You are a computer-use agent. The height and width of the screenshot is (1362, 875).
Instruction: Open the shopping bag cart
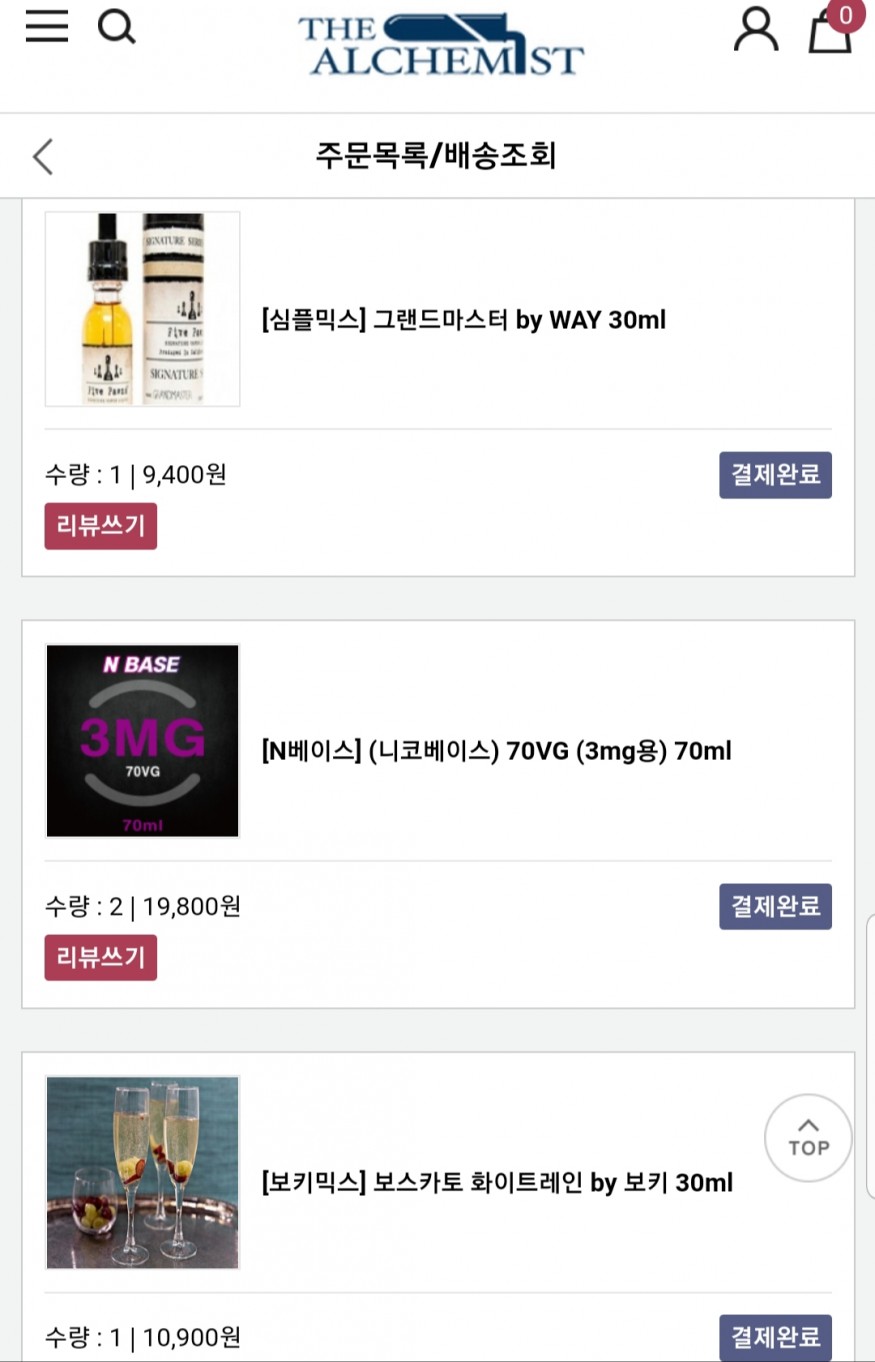click(x=829, y=32)
